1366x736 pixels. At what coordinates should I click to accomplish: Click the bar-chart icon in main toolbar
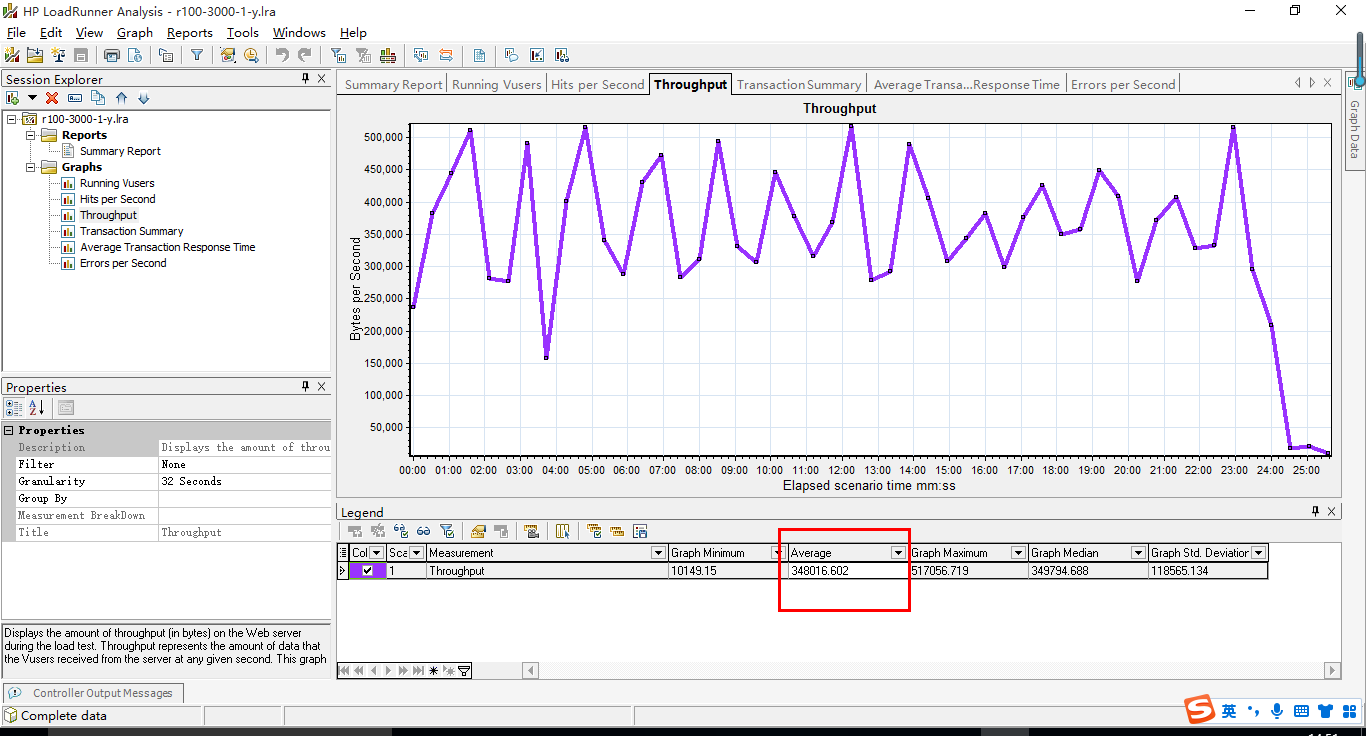(x=387, y=55)
